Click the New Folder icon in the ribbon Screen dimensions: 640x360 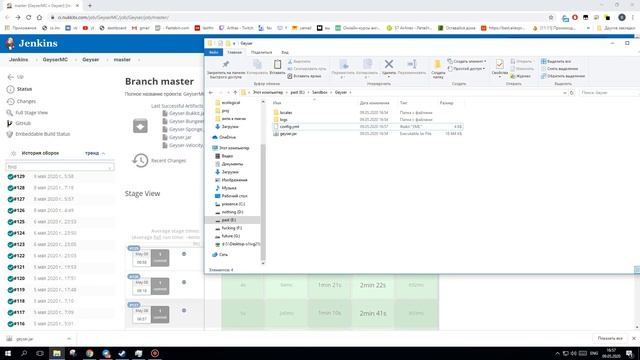438,64
